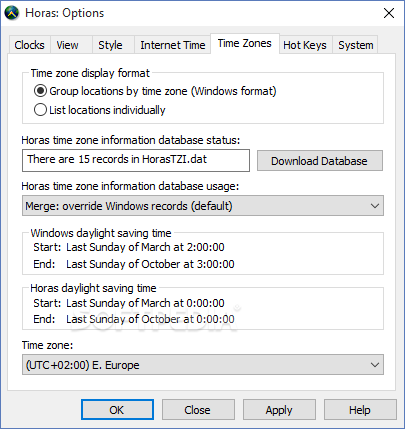
Task: Confirm with the OK button
Action: pyautogui.click(x=117, y=410)
